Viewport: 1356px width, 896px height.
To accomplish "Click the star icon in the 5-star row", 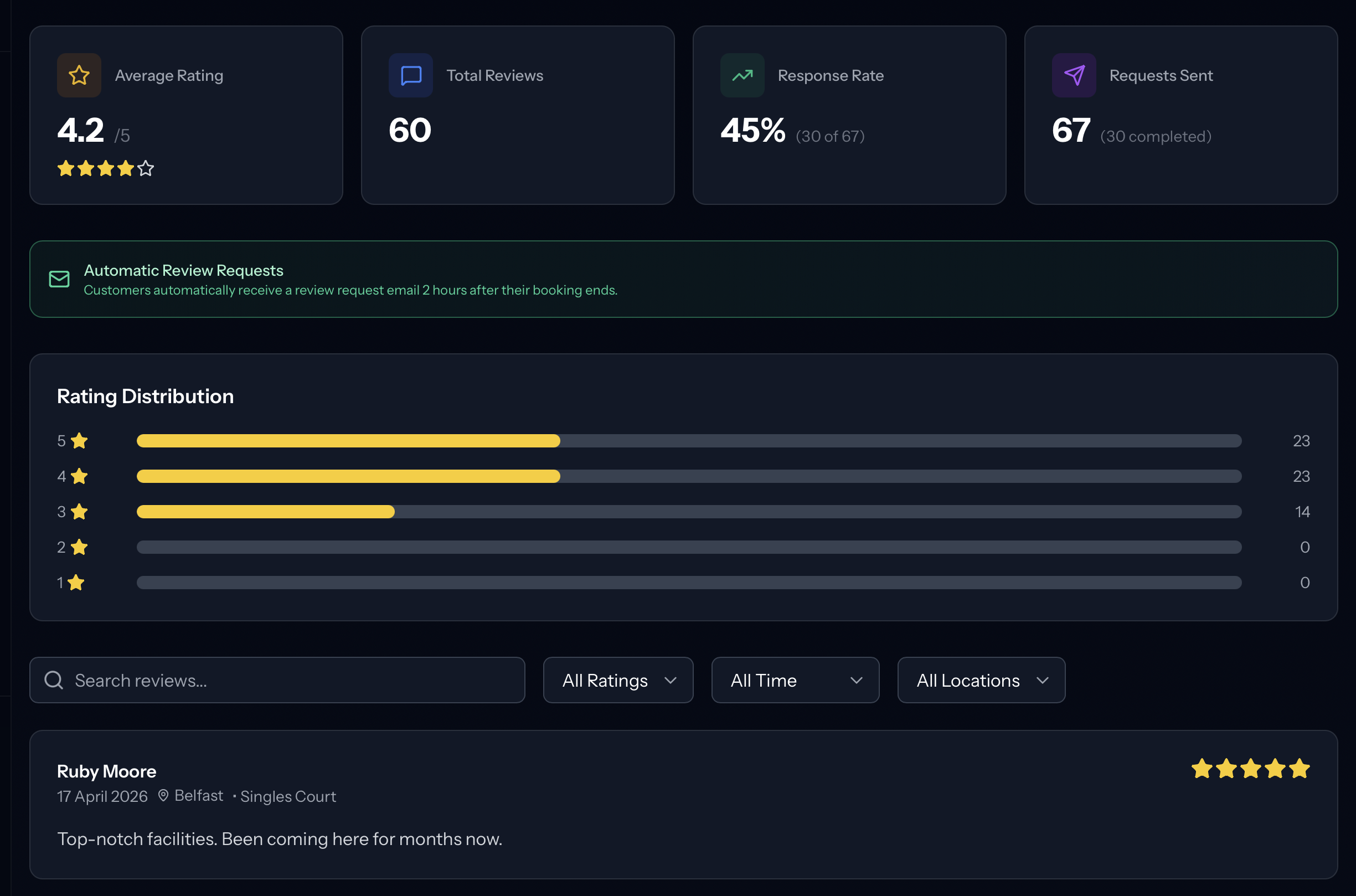I will pyautogui.click(x=79, y=441).
